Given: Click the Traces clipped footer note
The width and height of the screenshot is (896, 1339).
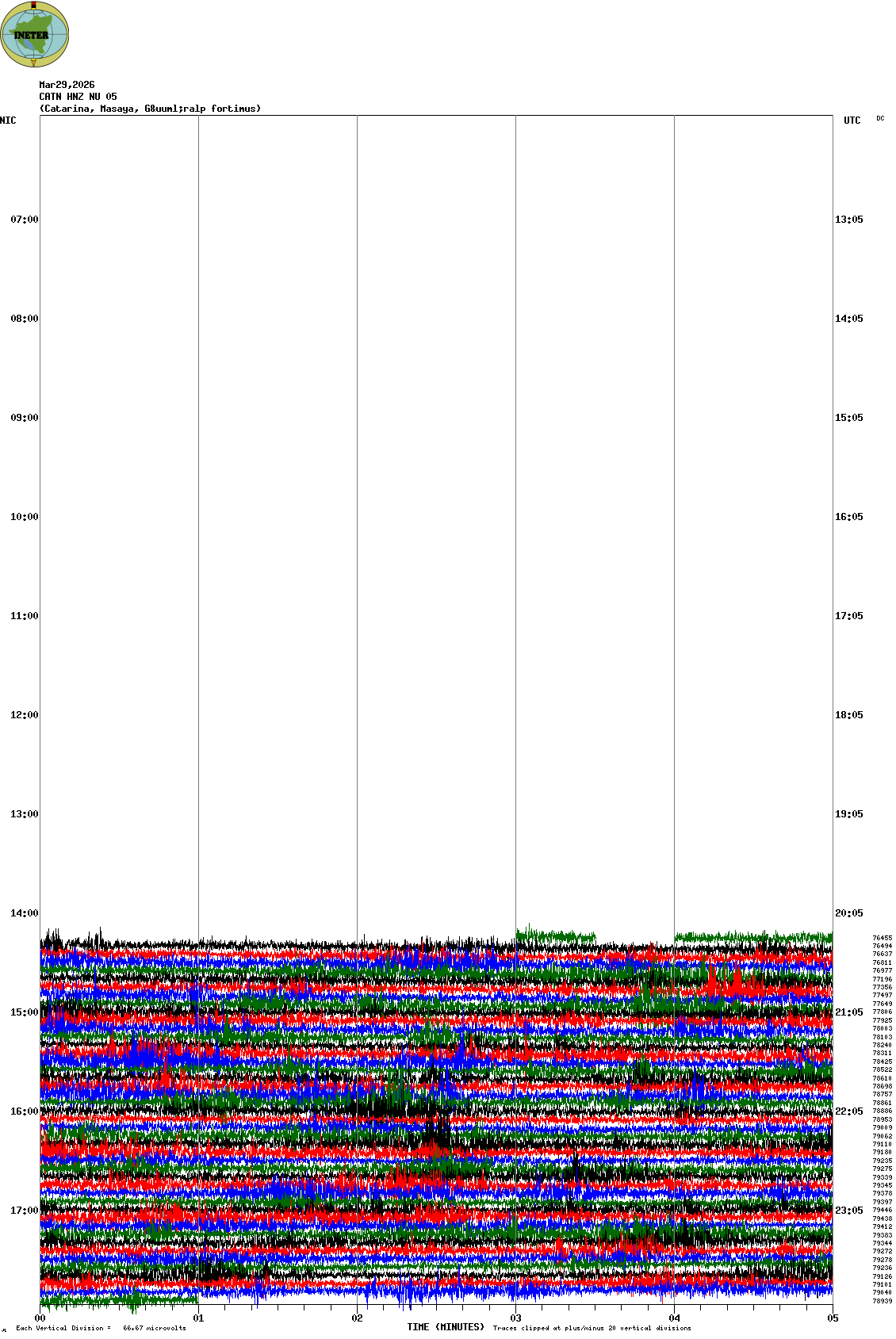Looking at the screenshot, I should pyautogui.click(x=592, y=1328).
